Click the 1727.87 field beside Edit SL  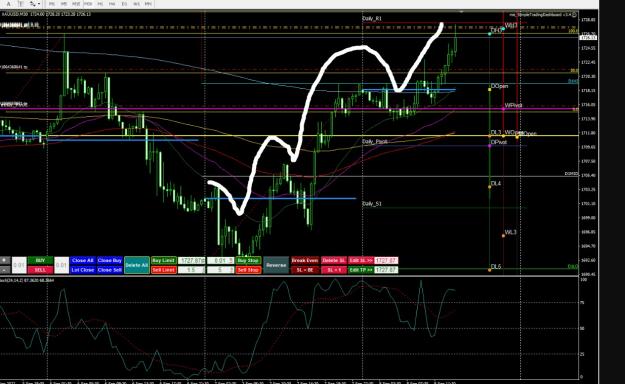pos(386,260)
